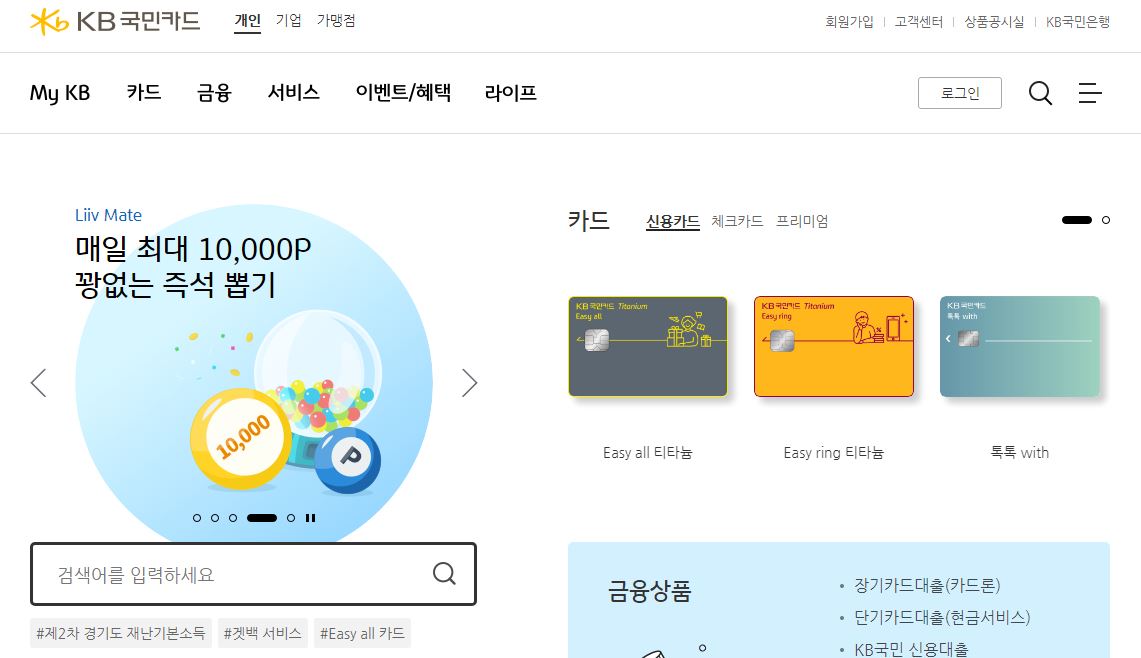Click the Liiv Mate banner headline
1141x658 pixels.
pos(193,267)
